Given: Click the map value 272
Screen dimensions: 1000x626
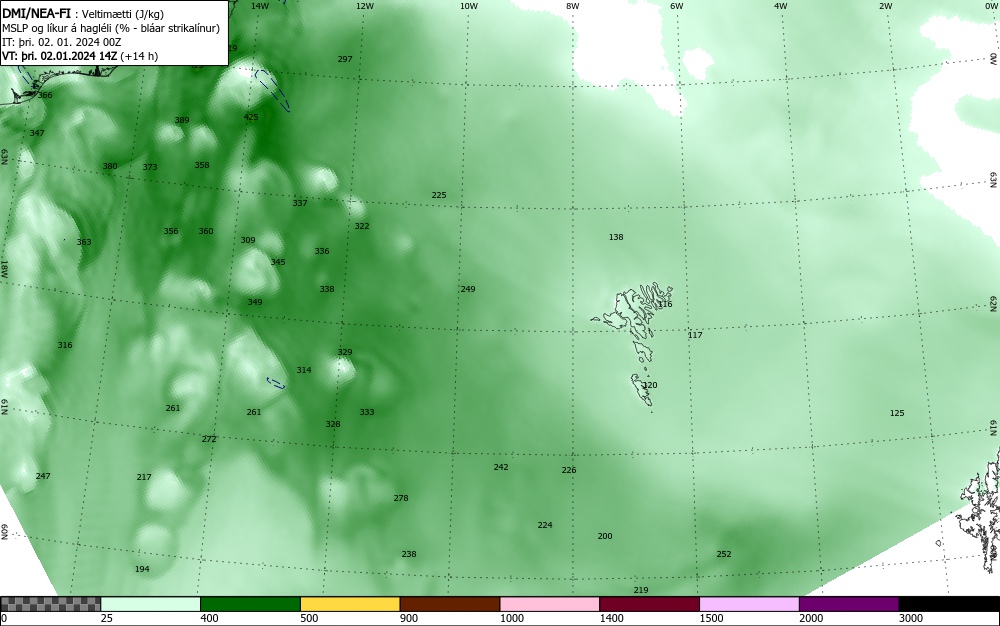Looking at the screenshot, I should (209, 439).
